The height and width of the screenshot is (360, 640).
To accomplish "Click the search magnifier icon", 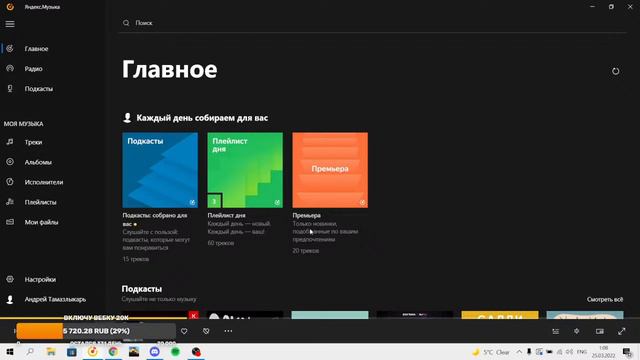I will (126, 23).
